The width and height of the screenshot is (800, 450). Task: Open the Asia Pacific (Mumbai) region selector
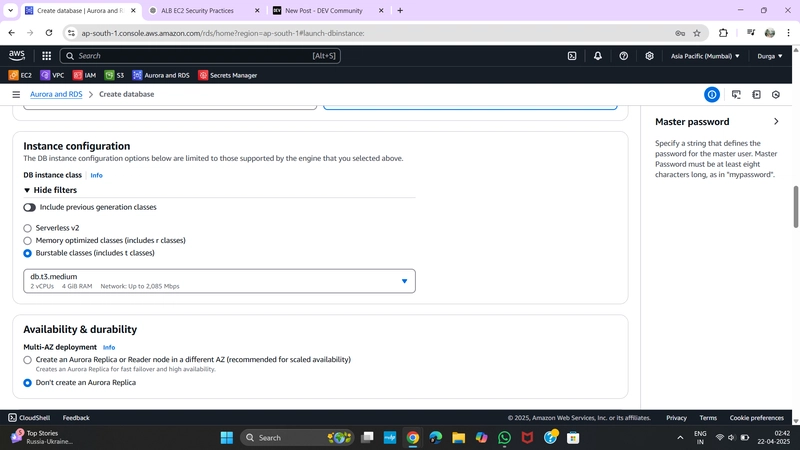coord(705,56)
